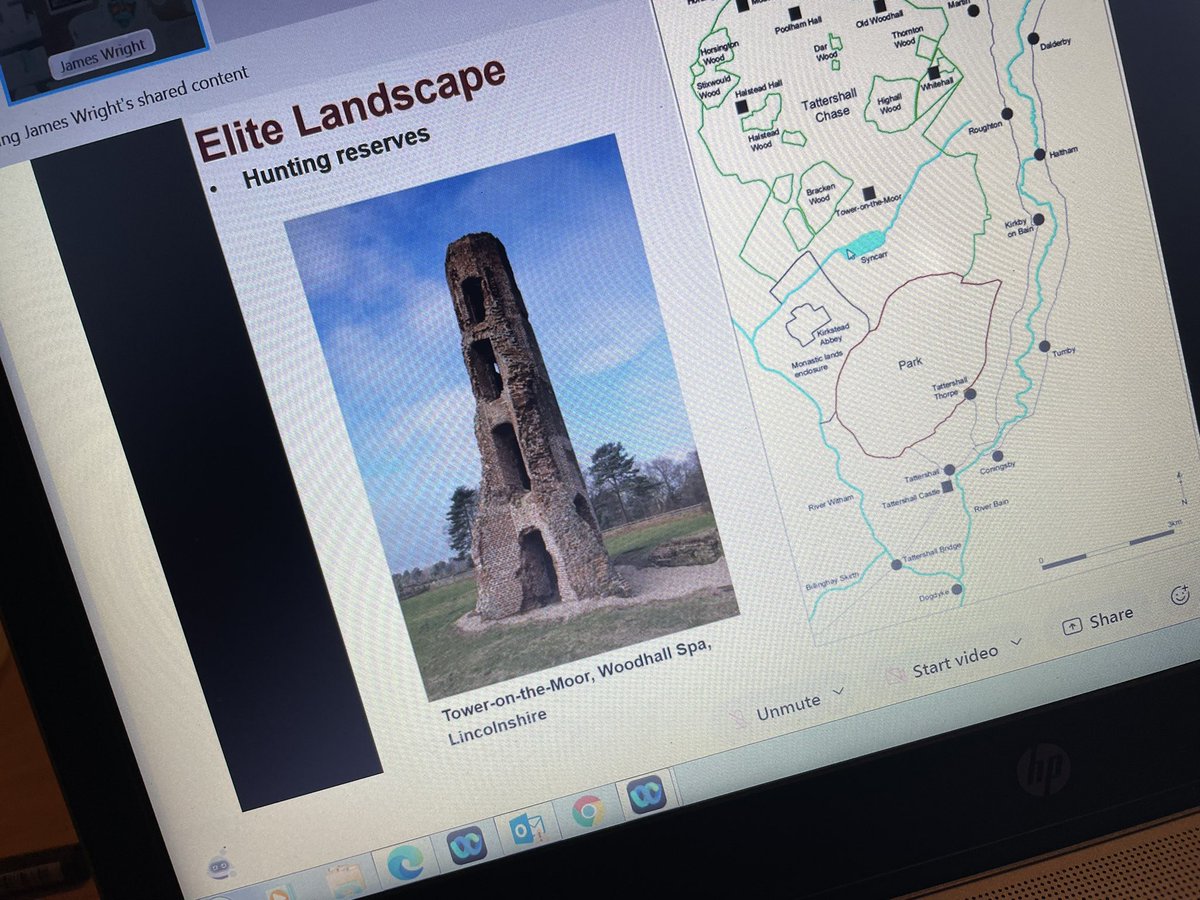Open Microsoft Edge from the taskbar

tap(405, 863)
